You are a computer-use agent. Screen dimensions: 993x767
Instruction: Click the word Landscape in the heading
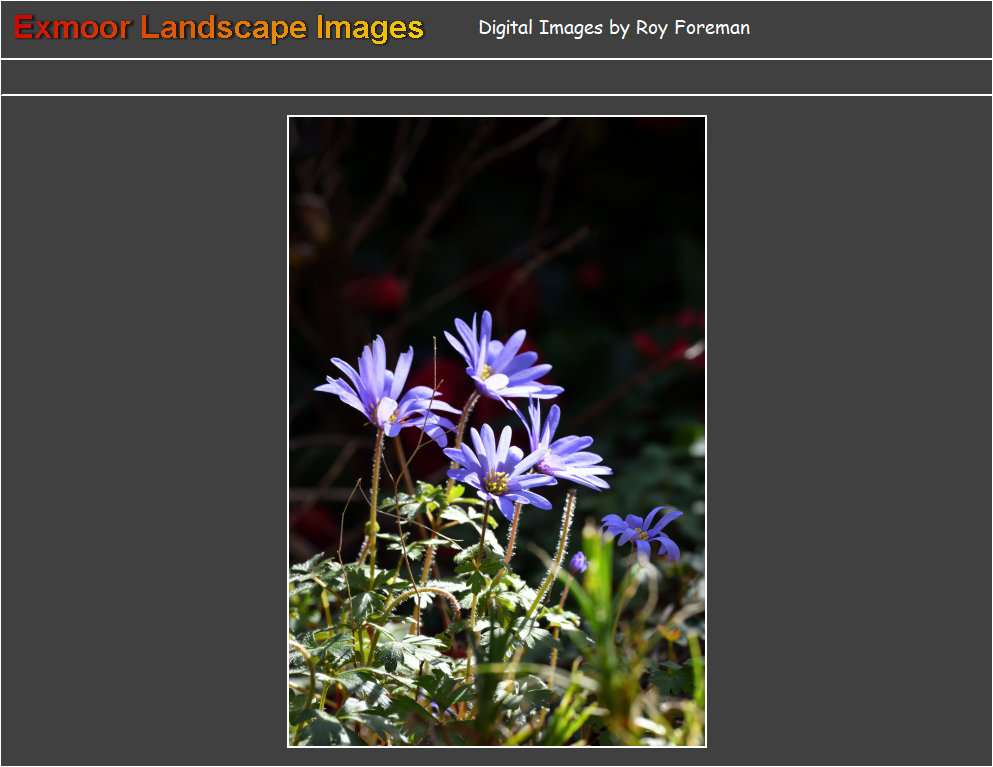(x=223, y=28)
